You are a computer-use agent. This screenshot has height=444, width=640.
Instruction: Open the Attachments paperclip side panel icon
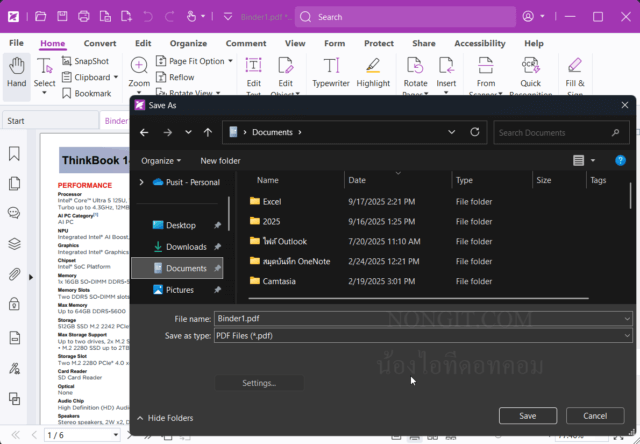pyautogui.click(x=14, y=274)
